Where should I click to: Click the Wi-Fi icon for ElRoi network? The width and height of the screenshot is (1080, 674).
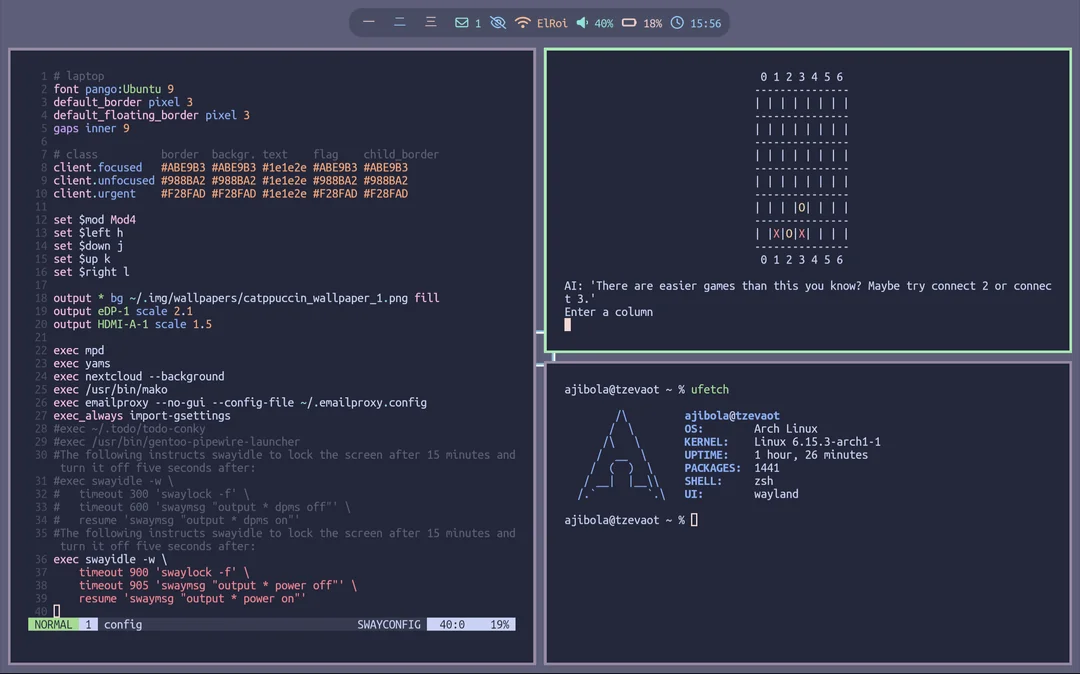point(523,23)
